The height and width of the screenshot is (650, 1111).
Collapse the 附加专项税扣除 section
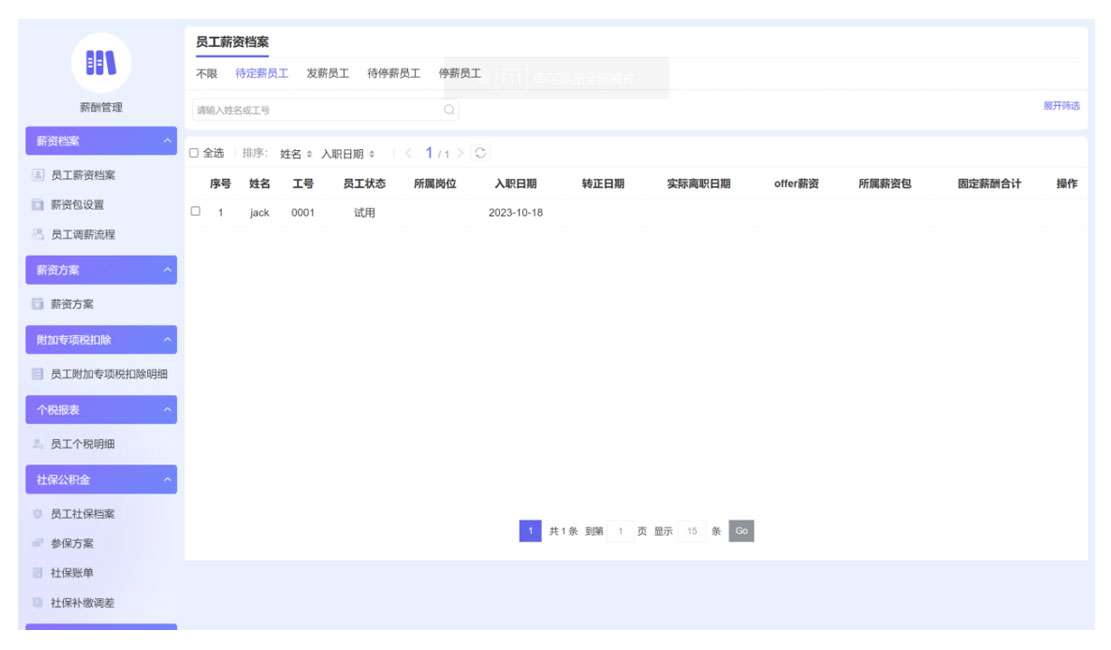pos(167,340)
